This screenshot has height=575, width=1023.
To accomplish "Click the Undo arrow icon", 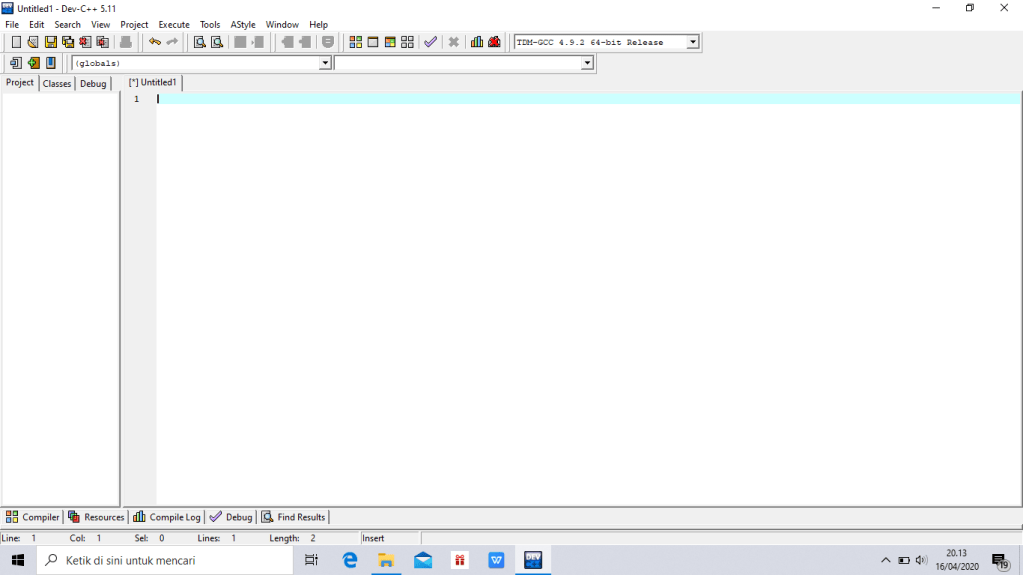I will [155, 42].
